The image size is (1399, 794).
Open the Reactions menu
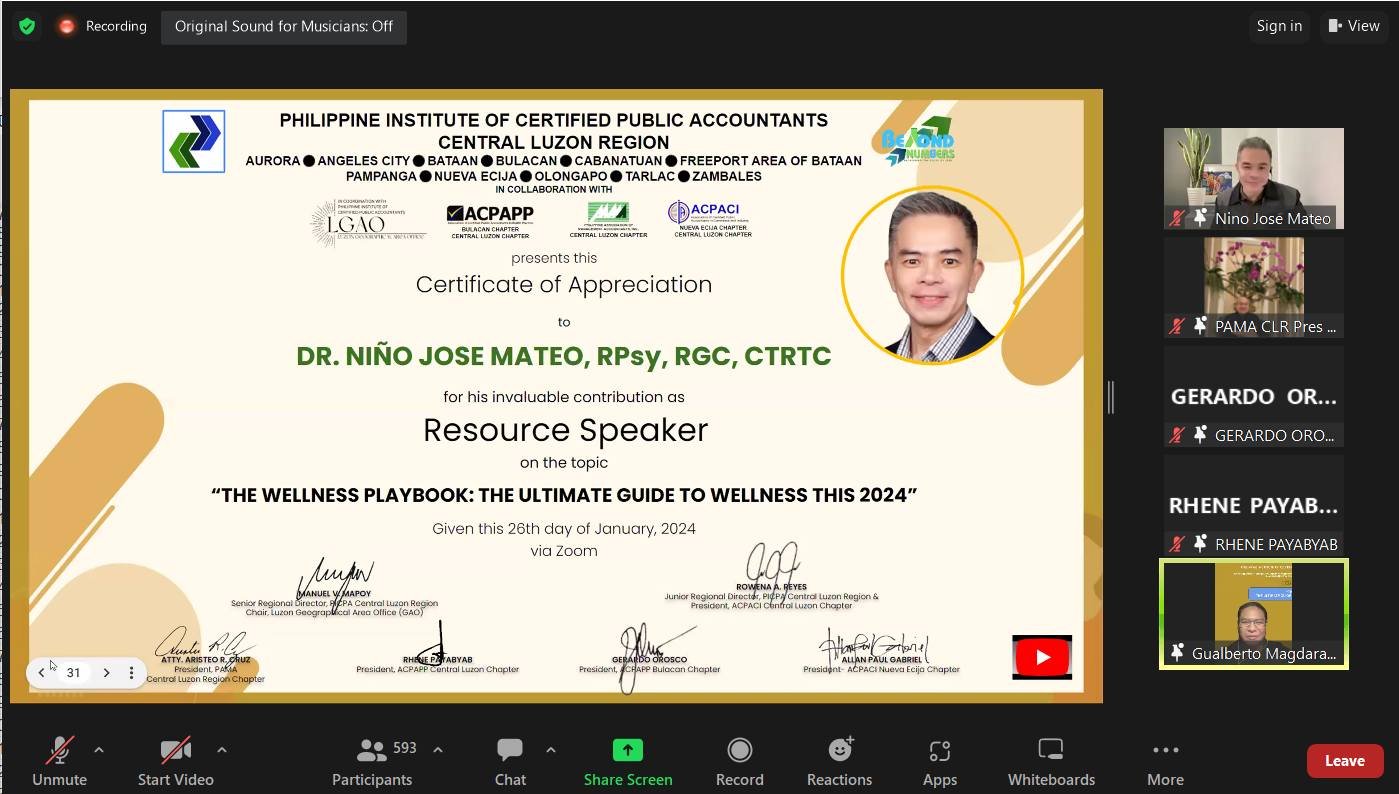point(839,762)
